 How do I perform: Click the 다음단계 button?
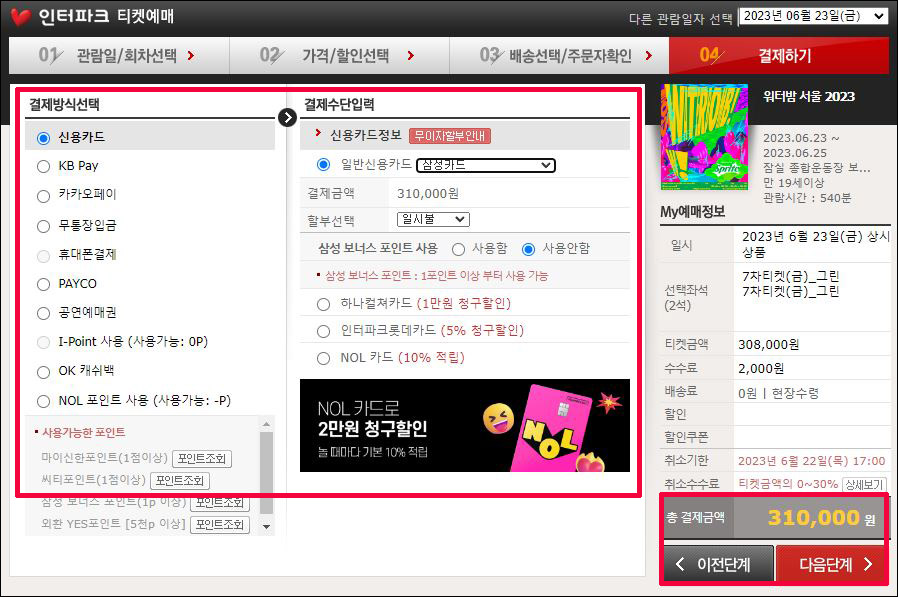coord(832,564)
